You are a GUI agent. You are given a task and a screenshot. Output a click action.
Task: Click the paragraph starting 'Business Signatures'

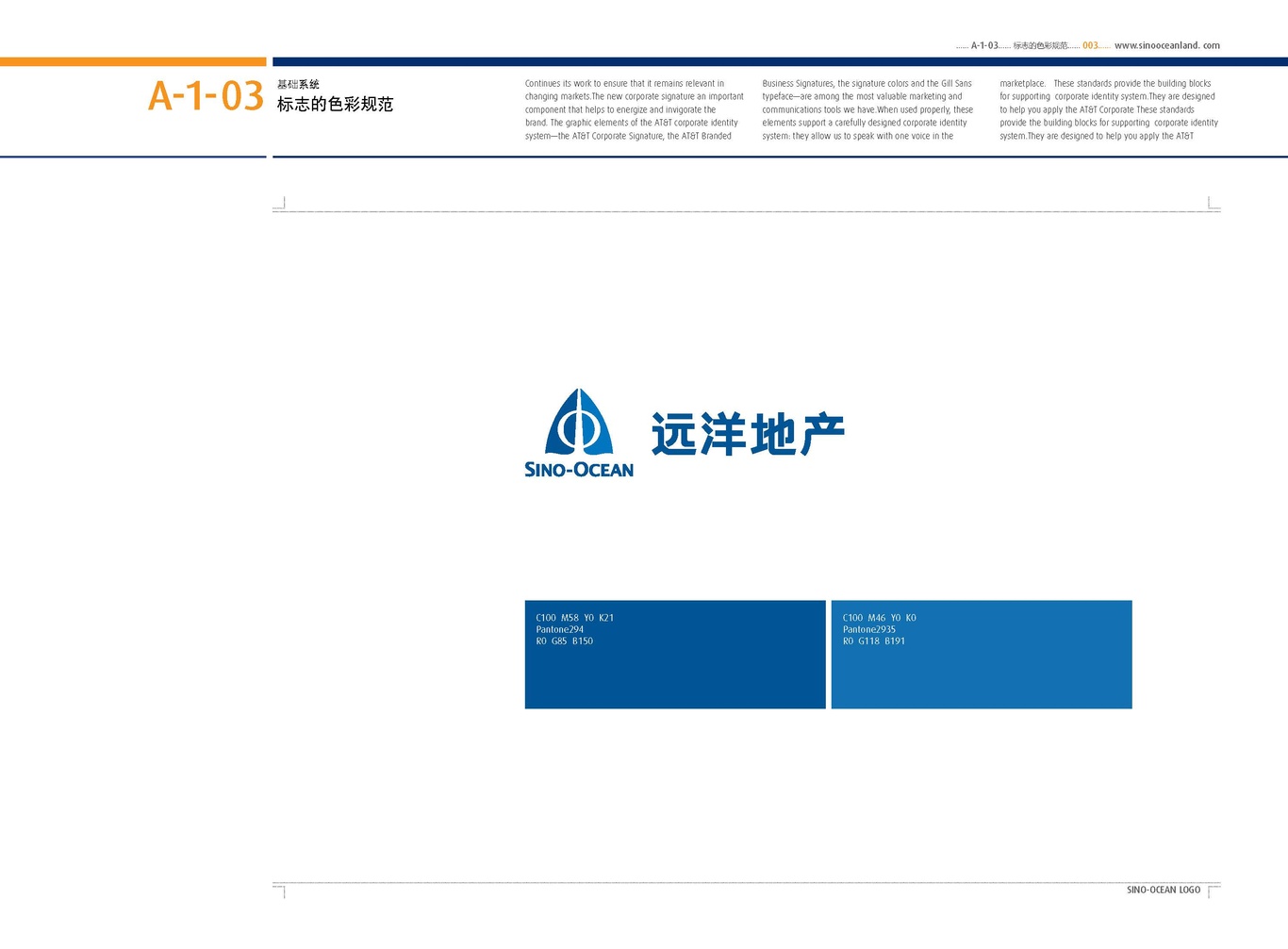point(867,109)
